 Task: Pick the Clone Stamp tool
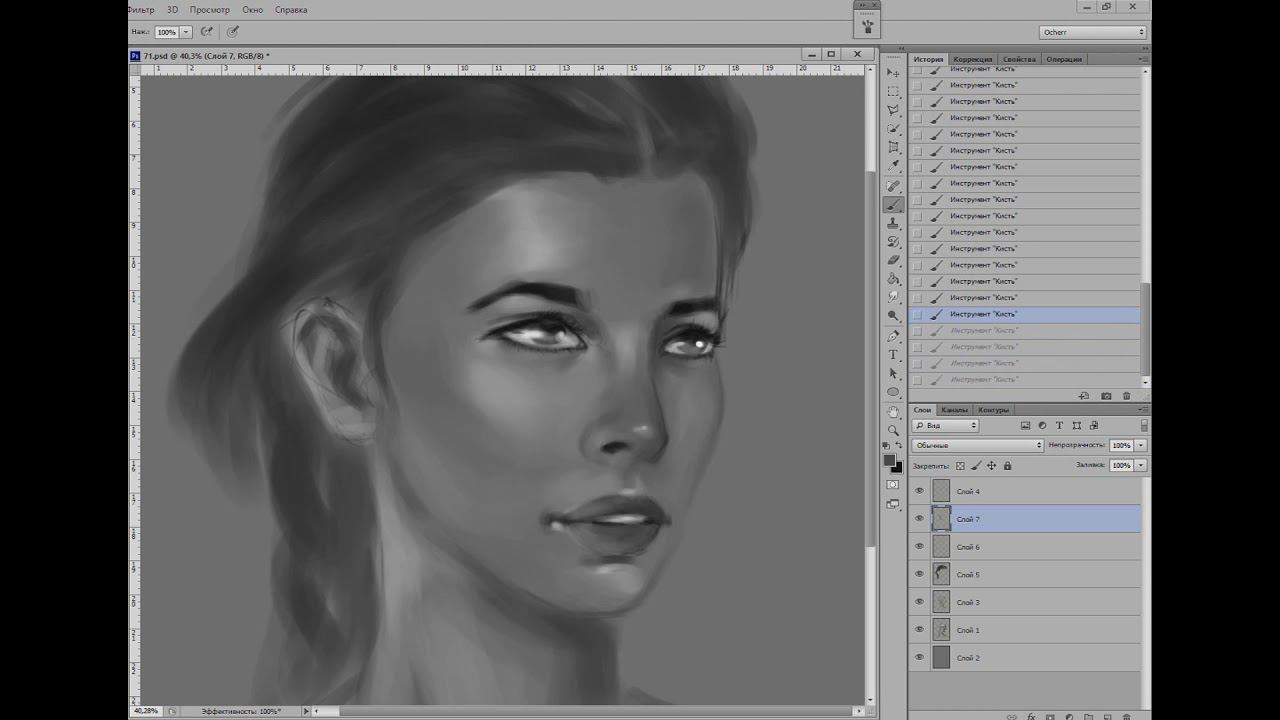coord(893,223)
